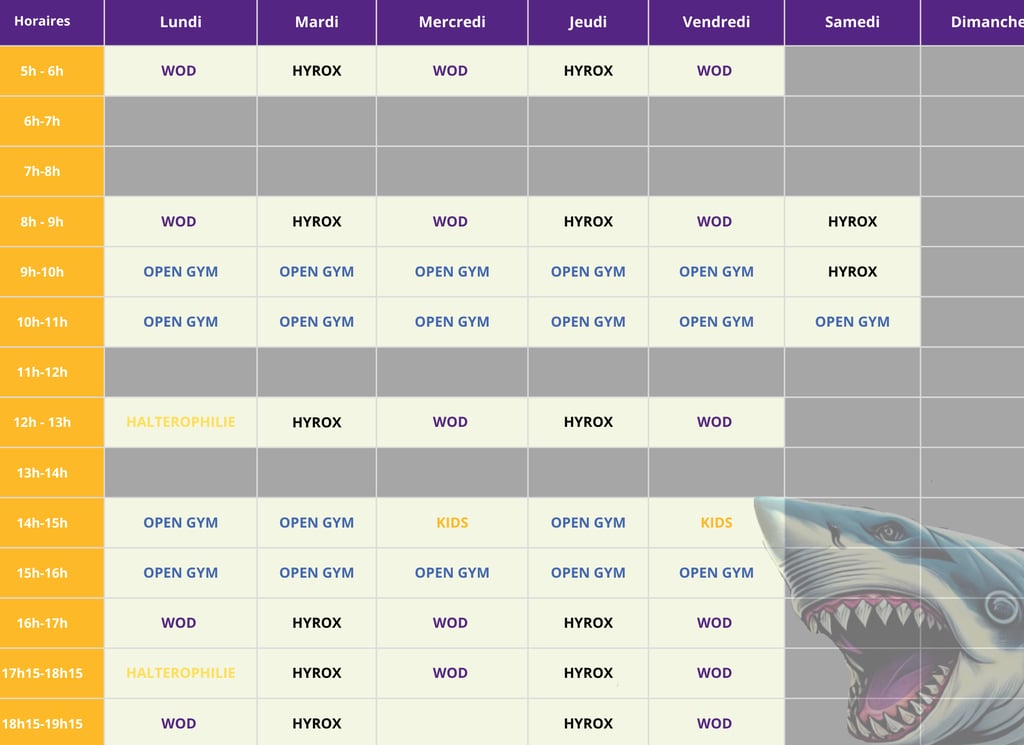Click Monday 5h-6h WOD cell
This screenshot has height=745, width=1024.
(179, 71)
